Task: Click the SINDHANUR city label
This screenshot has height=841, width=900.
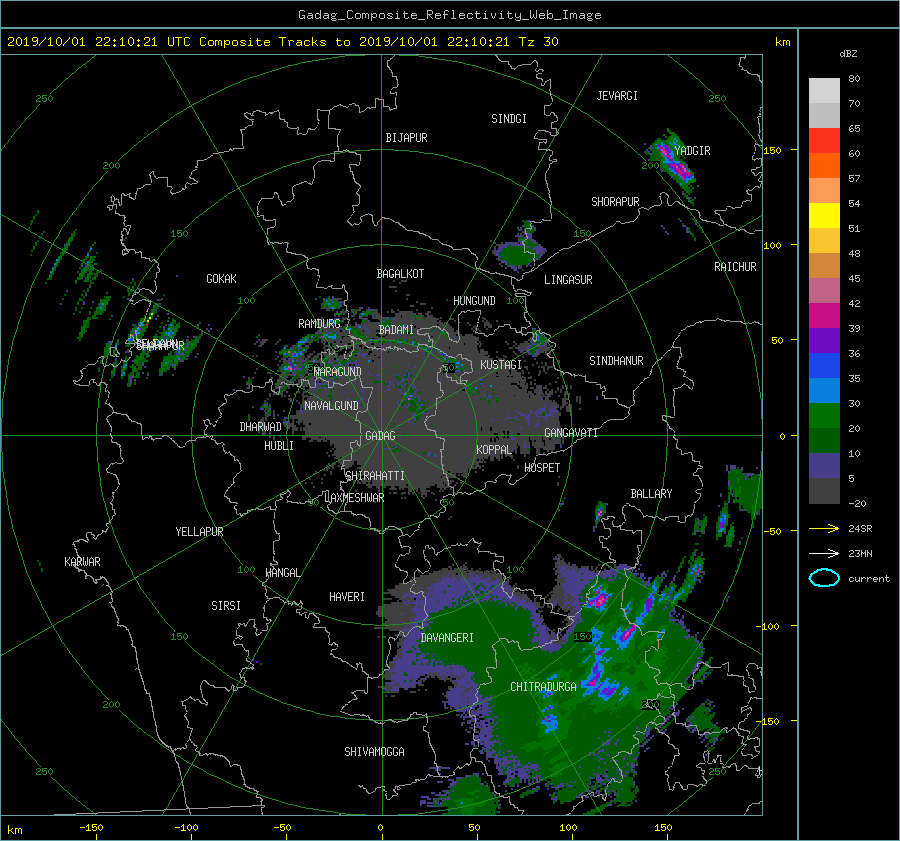Action: (616, 361)
